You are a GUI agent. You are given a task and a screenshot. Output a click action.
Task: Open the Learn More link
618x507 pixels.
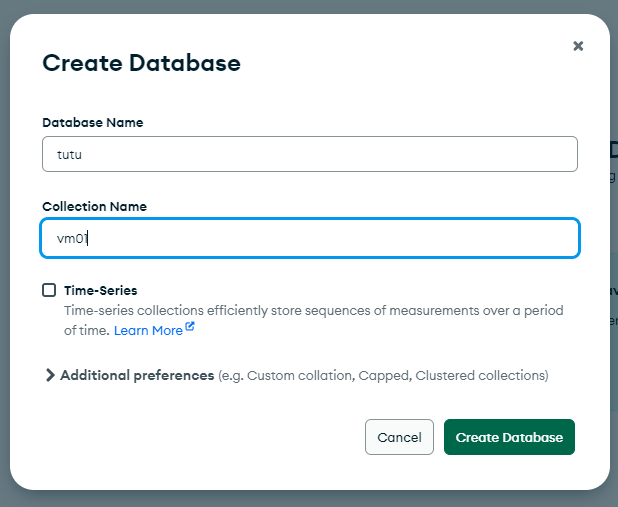pyautogui.click(x=148, y=330)
